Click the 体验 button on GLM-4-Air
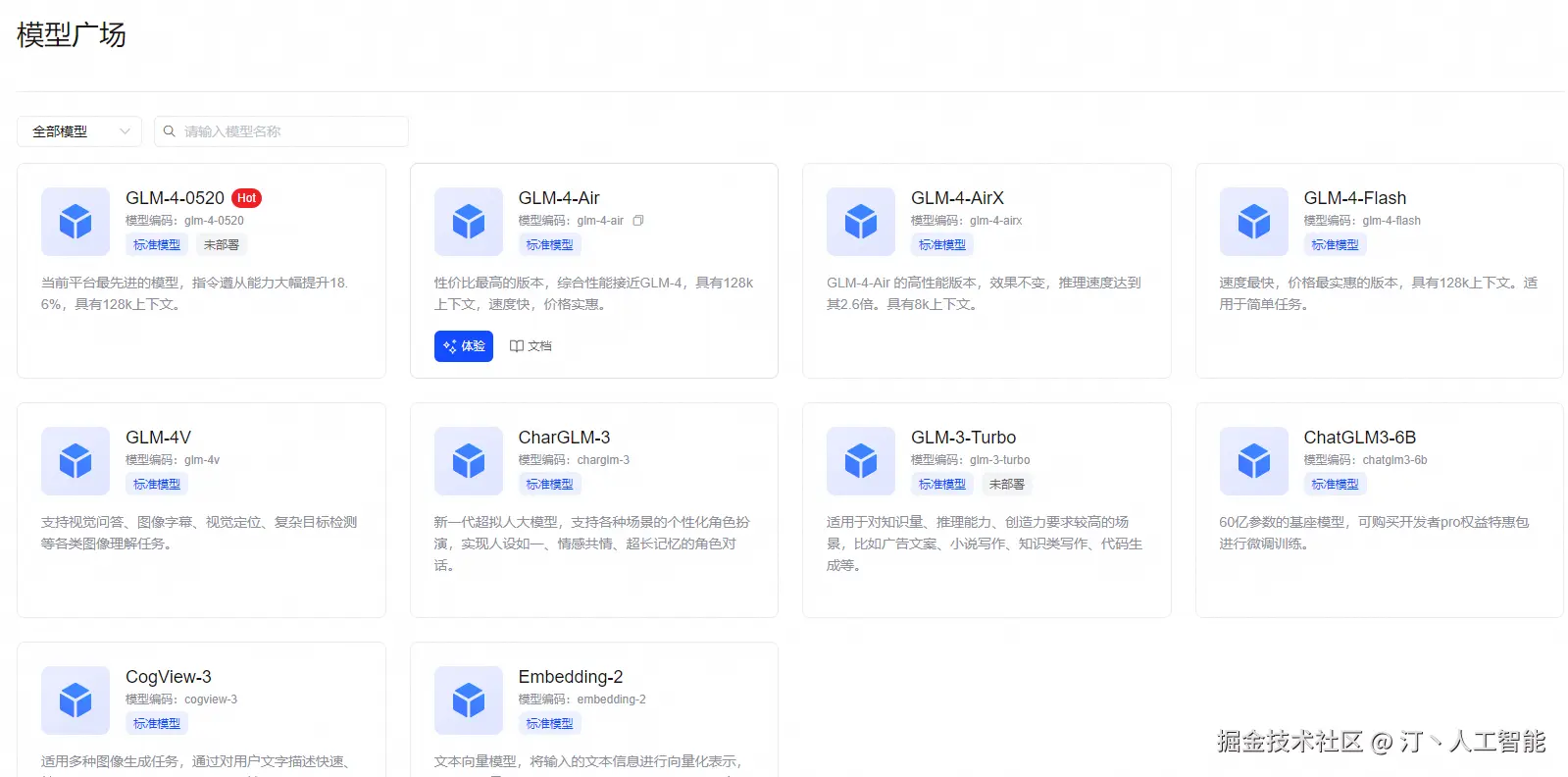The width and height of the screenshot is (1568, 777). [x=464, y=346]
